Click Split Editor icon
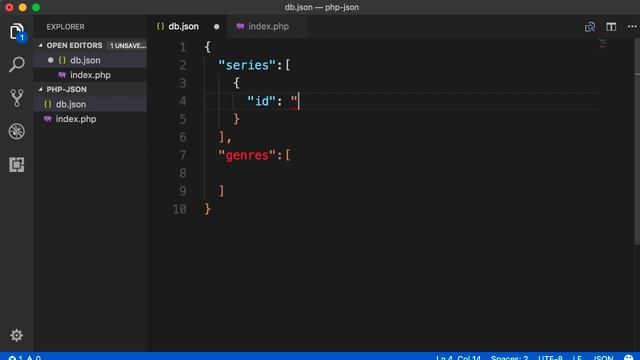 (x=611, y=27)
